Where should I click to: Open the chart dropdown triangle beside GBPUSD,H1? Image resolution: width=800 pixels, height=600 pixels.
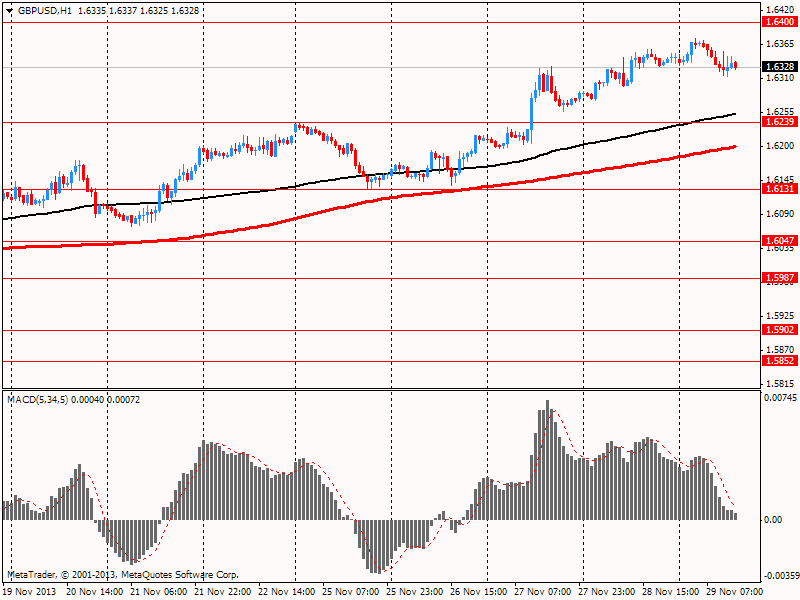pyautogui.click(x=9, y=10)
